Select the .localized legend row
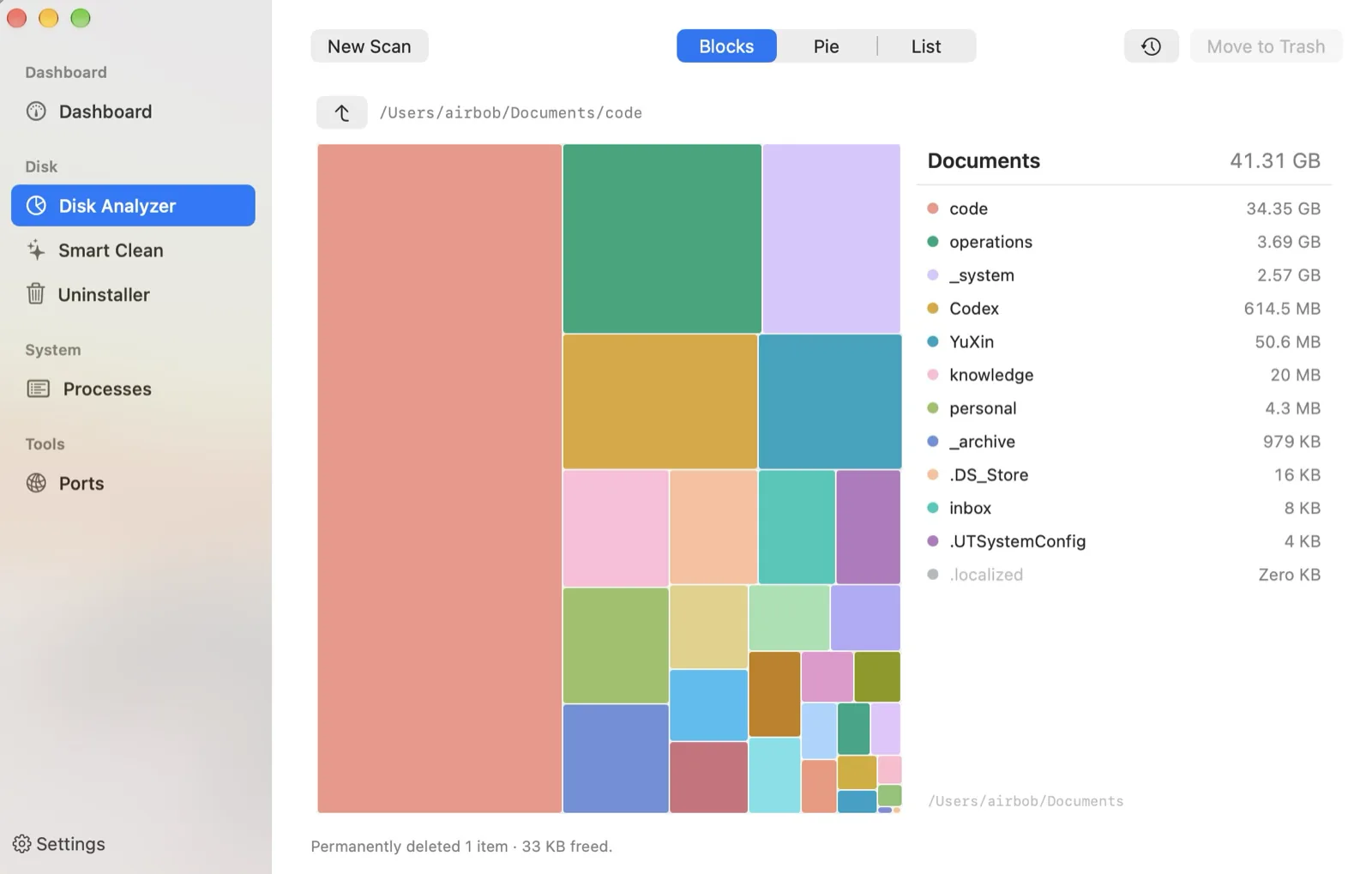Image resolution: width=1372 pixels, height=874 pixels. click(x=1123, y=575)
